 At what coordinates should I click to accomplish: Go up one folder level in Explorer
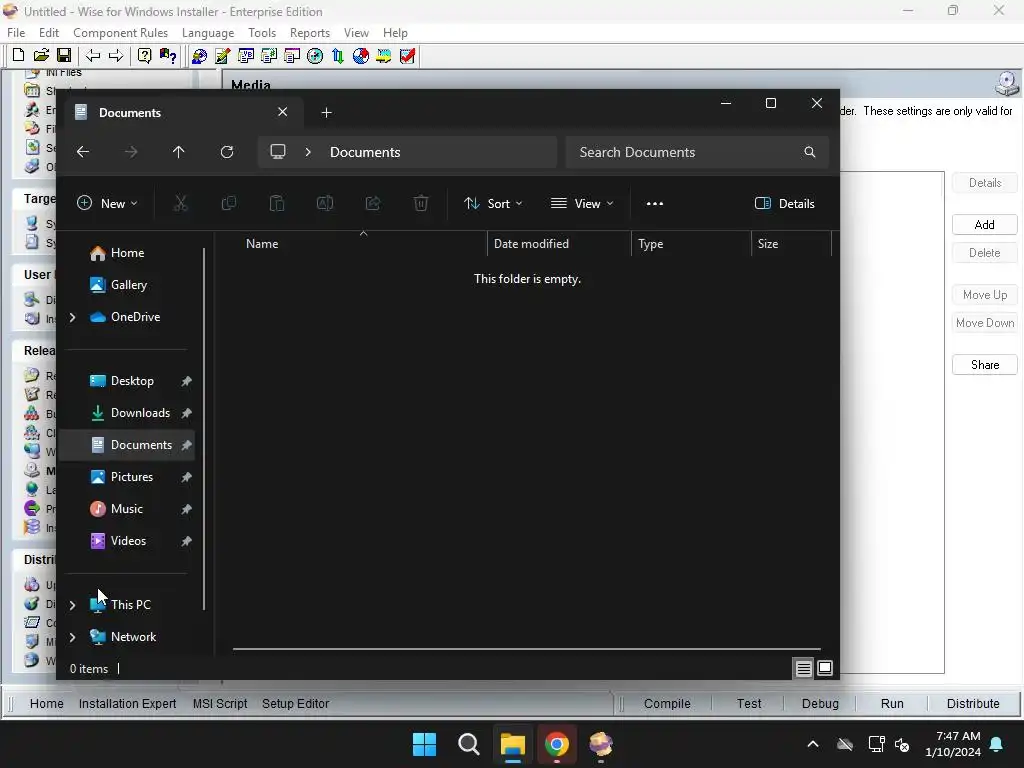[x=178, y=152]
